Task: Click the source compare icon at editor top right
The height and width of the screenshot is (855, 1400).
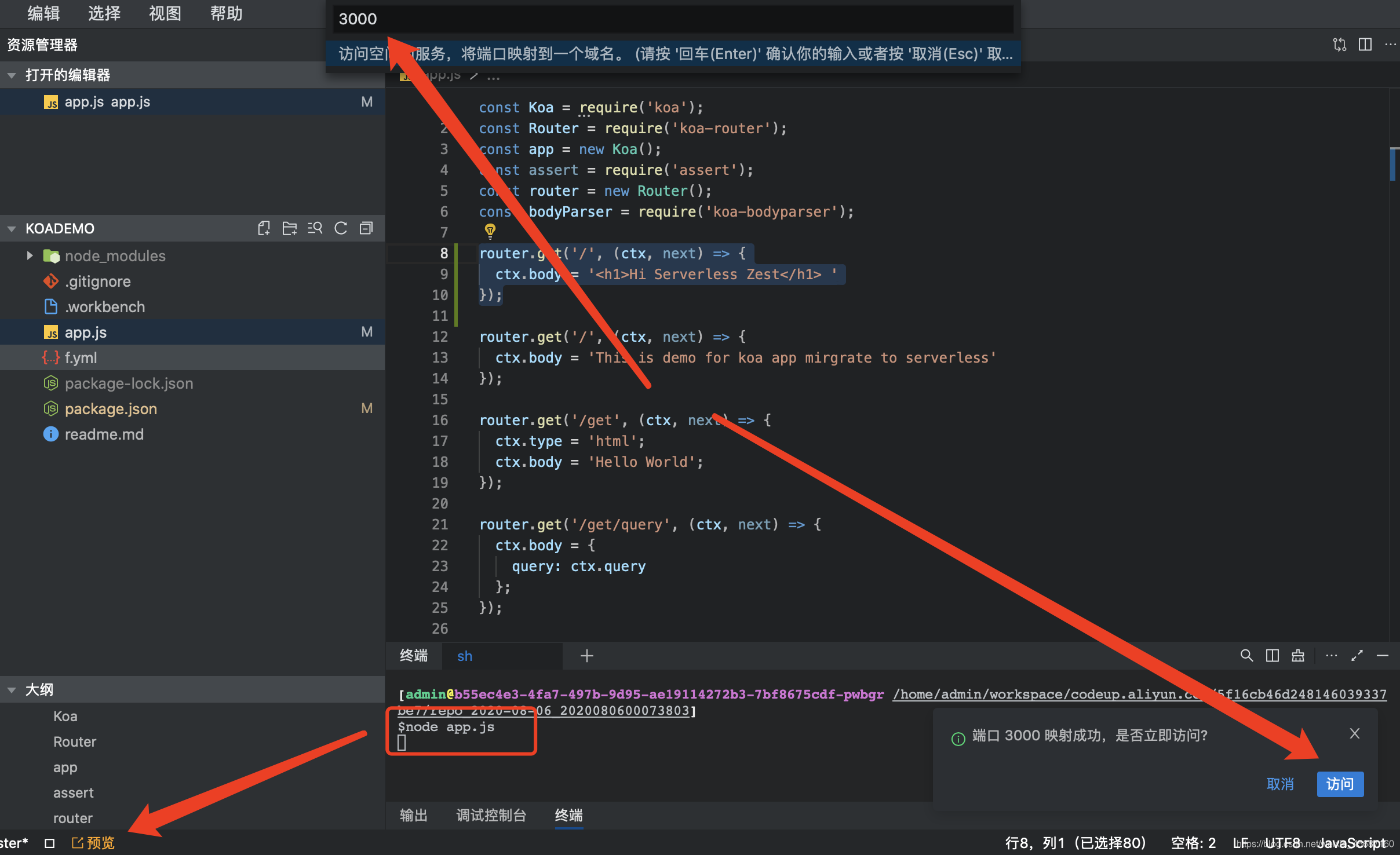Action: 1339,45
